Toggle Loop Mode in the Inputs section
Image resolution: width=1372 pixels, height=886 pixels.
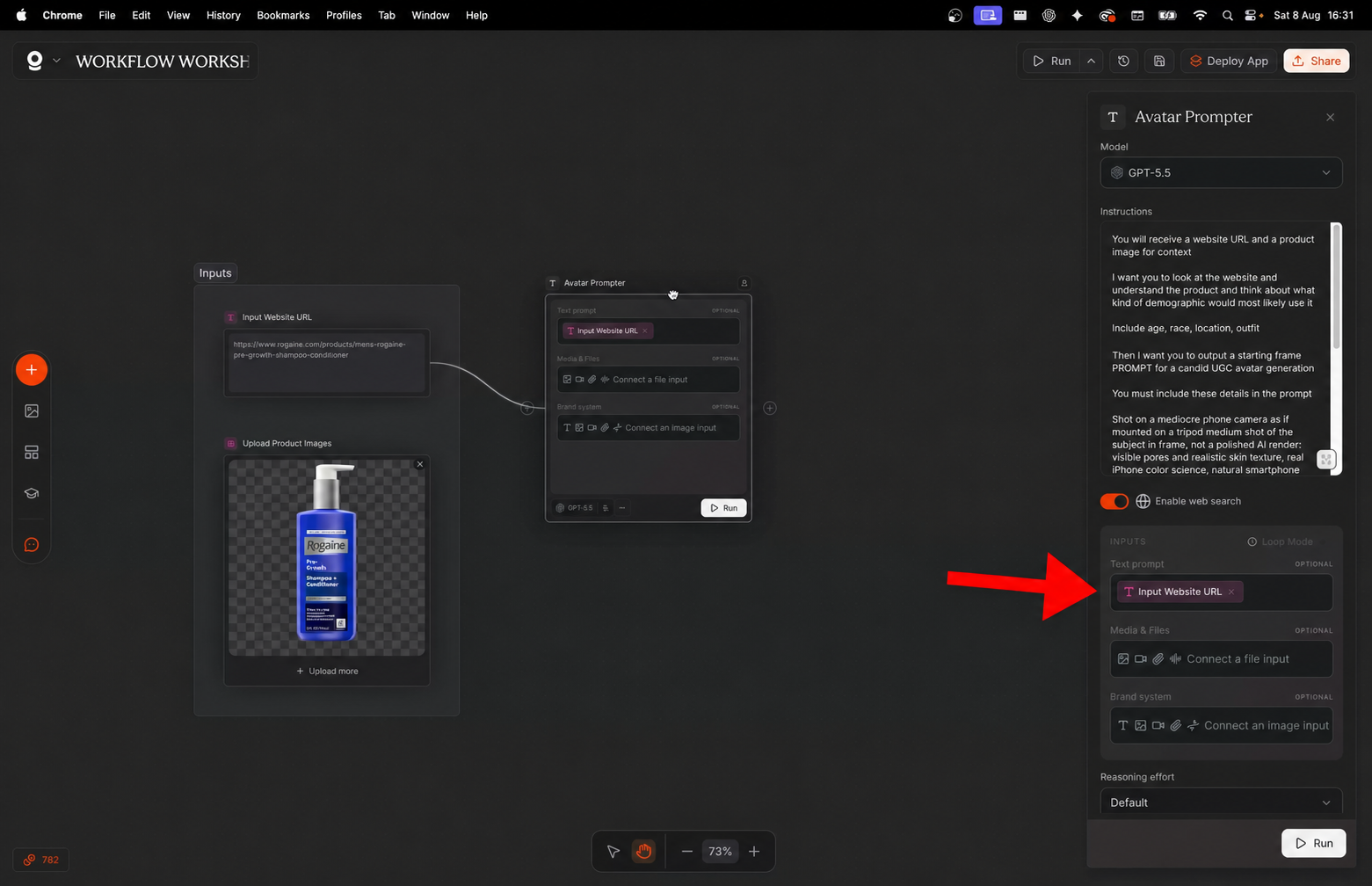[x=1280, y=541]
